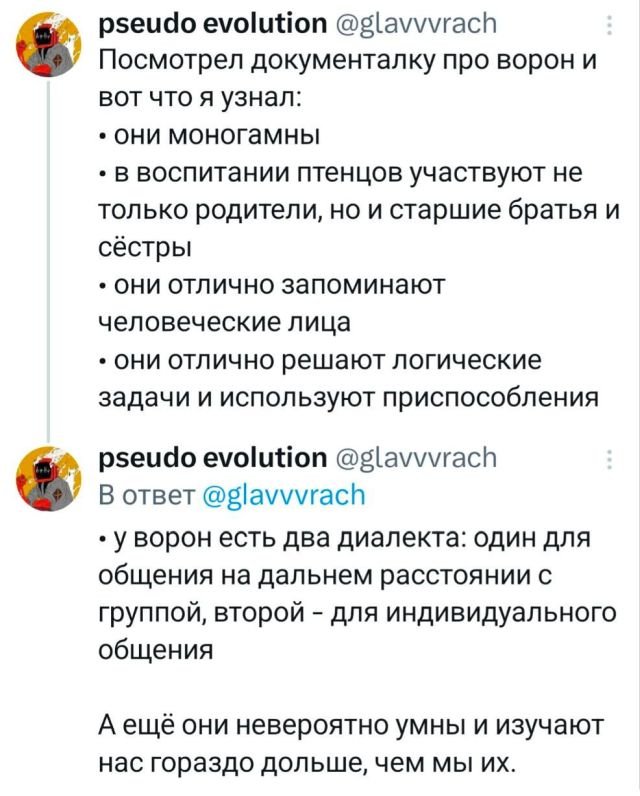Open the first tweet's author avatar
Viewport: 640px width, 796px height.
[x=48, y=46]
